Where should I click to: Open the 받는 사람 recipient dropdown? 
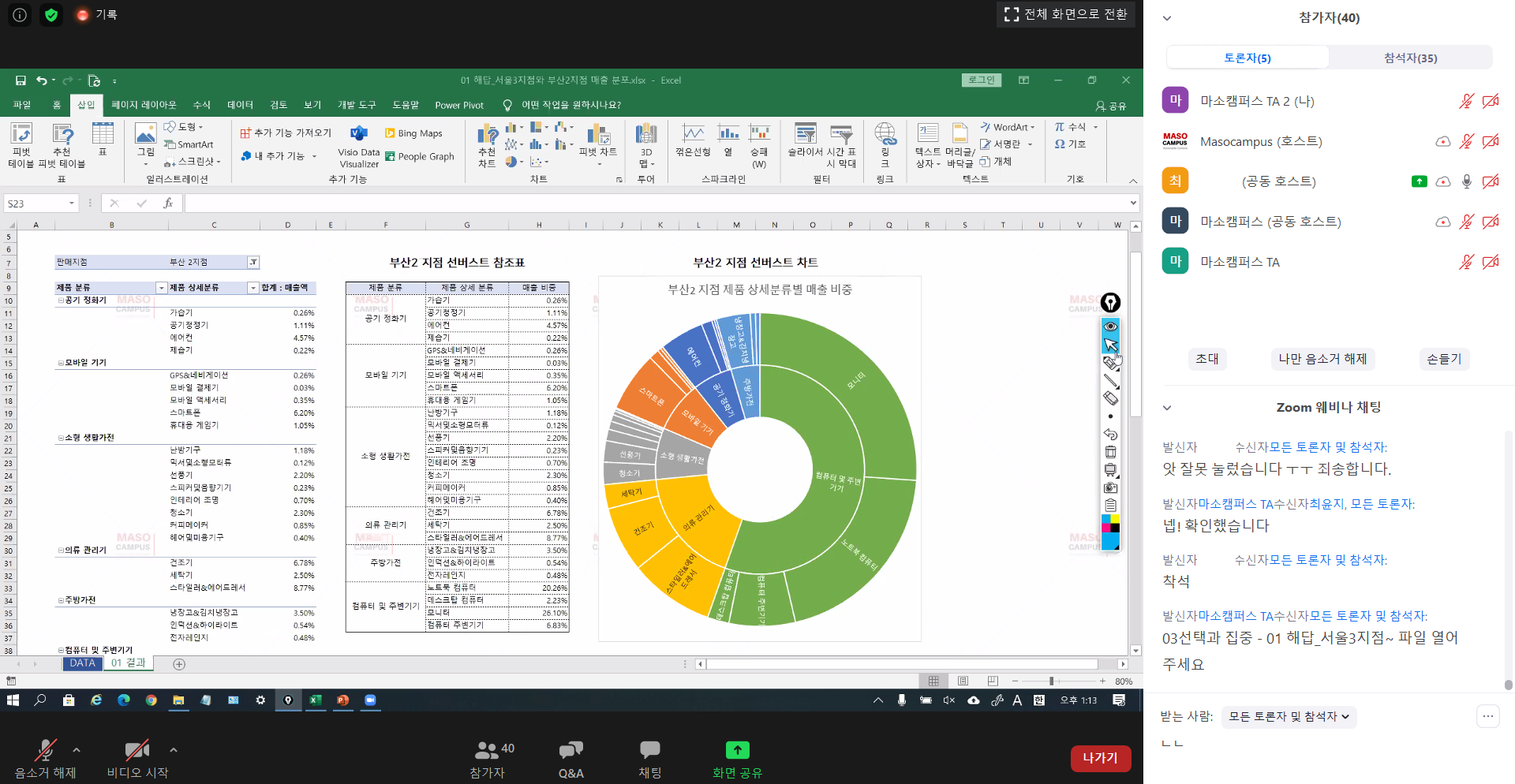[x=1288, y=716]
